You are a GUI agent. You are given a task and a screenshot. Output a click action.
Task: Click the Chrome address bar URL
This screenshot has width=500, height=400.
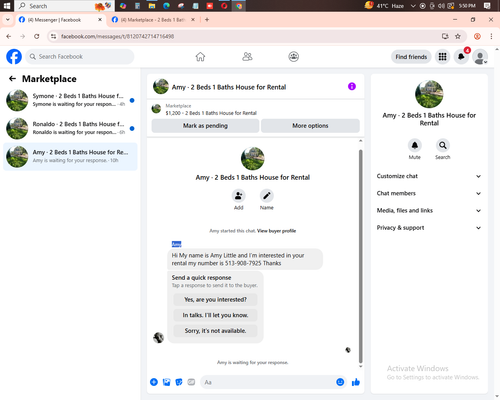click(x=117, y=36)
